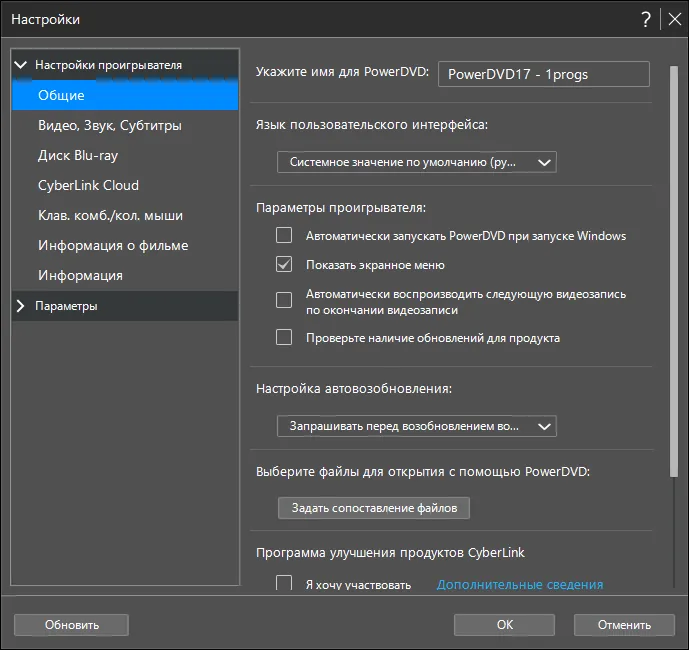This screenshot has width=689, height=650.
Task: Tick the Я хочу участвовать checkbox
Action: [x=284, y=583]
